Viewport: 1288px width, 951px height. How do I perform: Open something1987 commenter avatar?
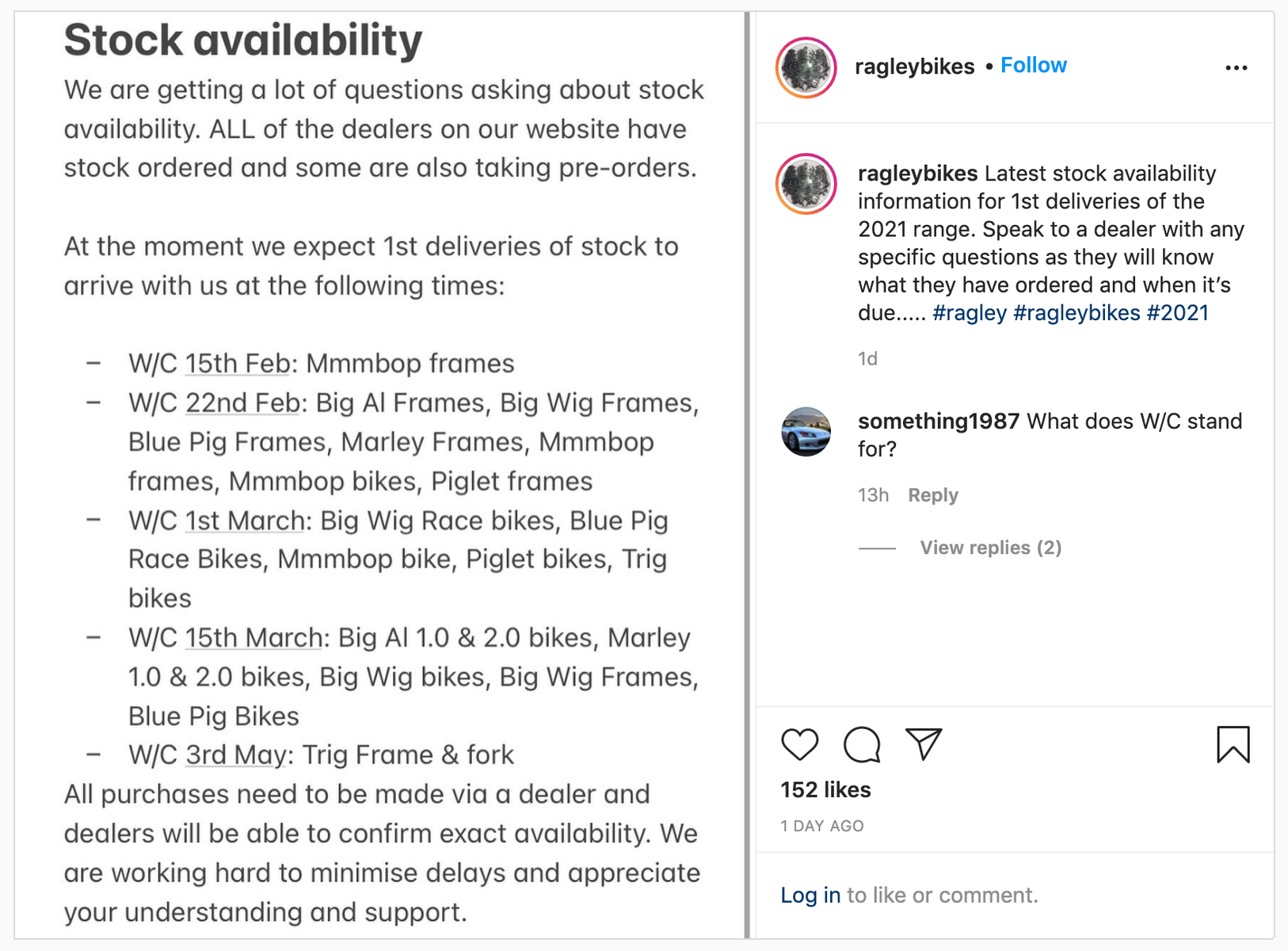coord(806,432)
